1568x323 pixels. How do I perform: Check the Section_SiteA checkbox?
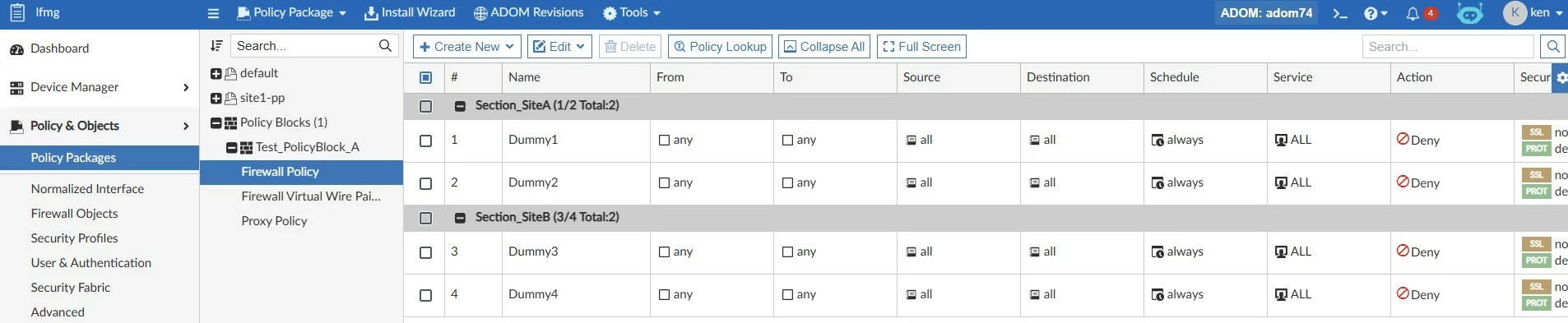425,106
